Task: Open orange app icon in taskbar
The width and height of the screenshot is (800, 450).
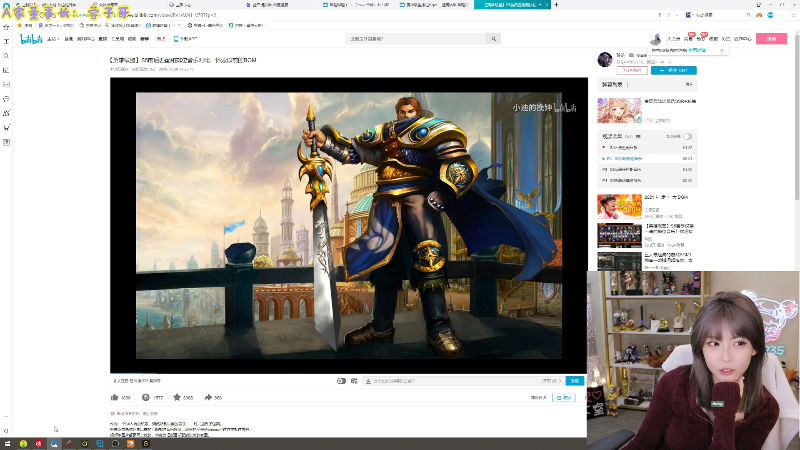Action: (131, 444)
